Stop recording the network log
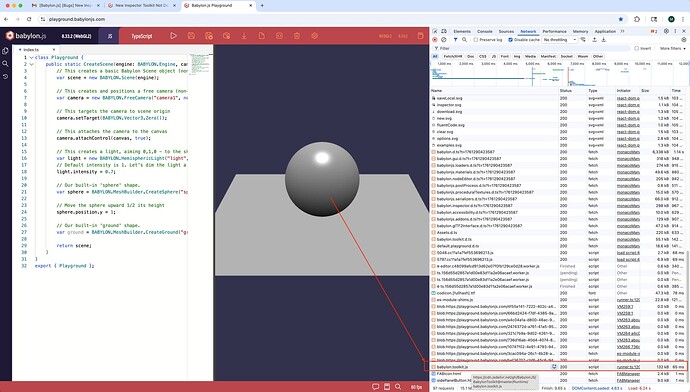This screenshot has height=392, width=690. (x=435, y=40)
